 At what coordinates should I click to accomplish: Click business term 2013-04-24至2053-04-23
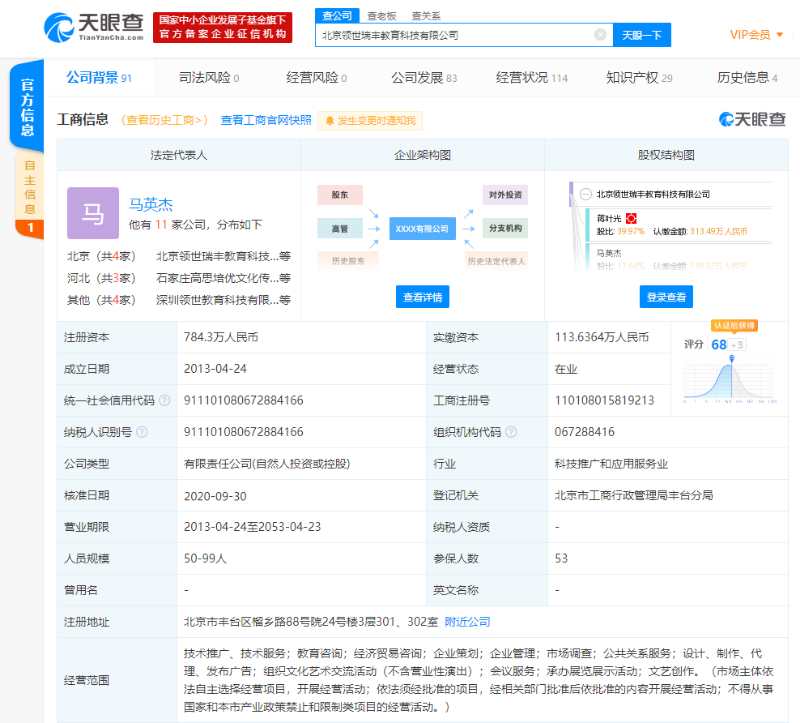(x=253, y=527)
